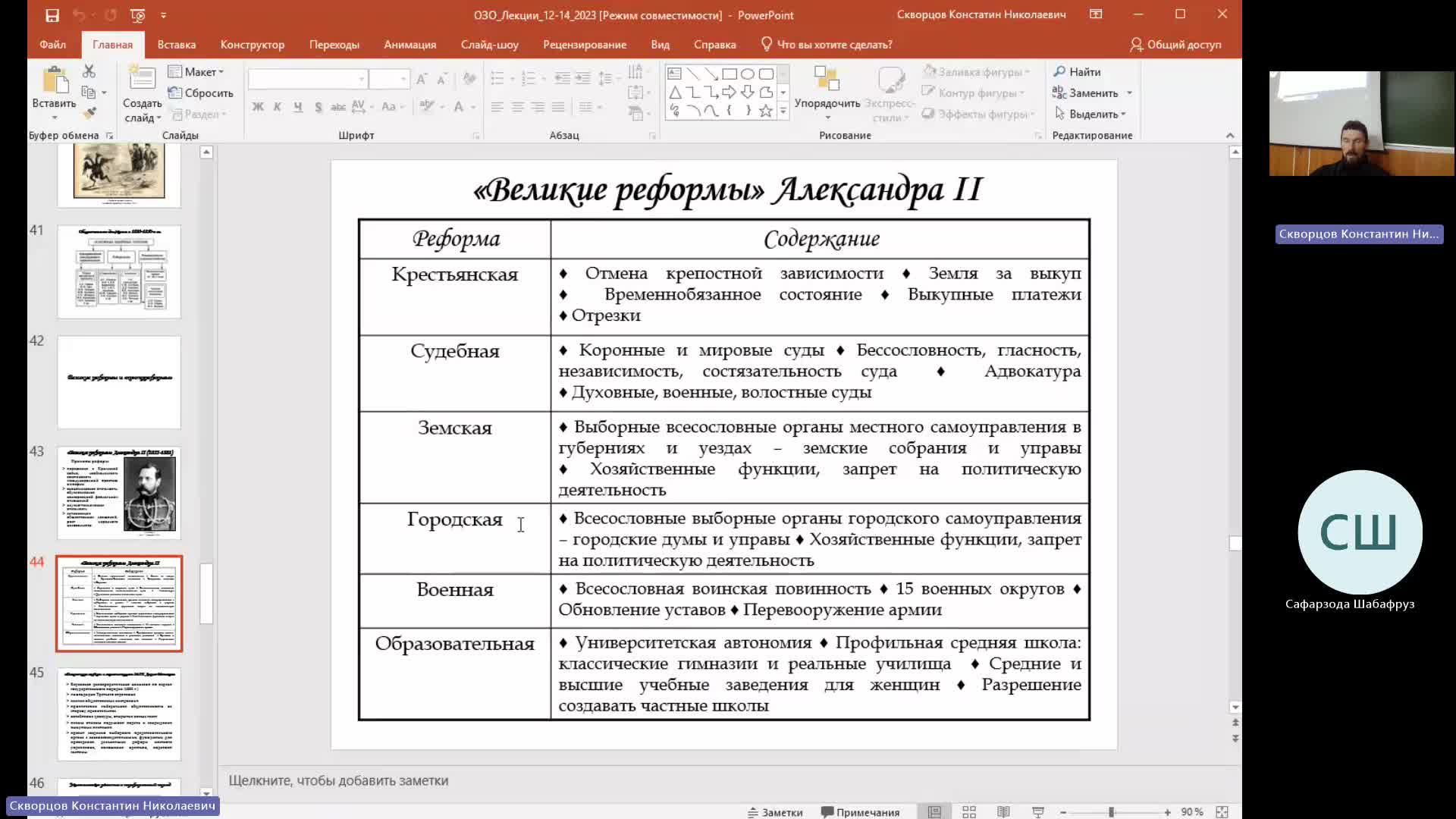Toggle center text alignment
This screenshot has width=1456, height=819.
(x=518, y=107)
